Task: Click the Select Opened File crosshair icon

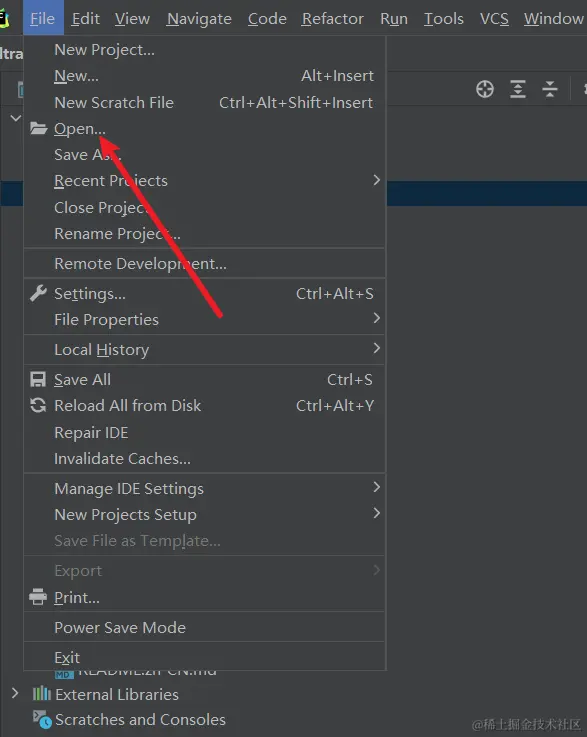Action: (x=485, y=89)
